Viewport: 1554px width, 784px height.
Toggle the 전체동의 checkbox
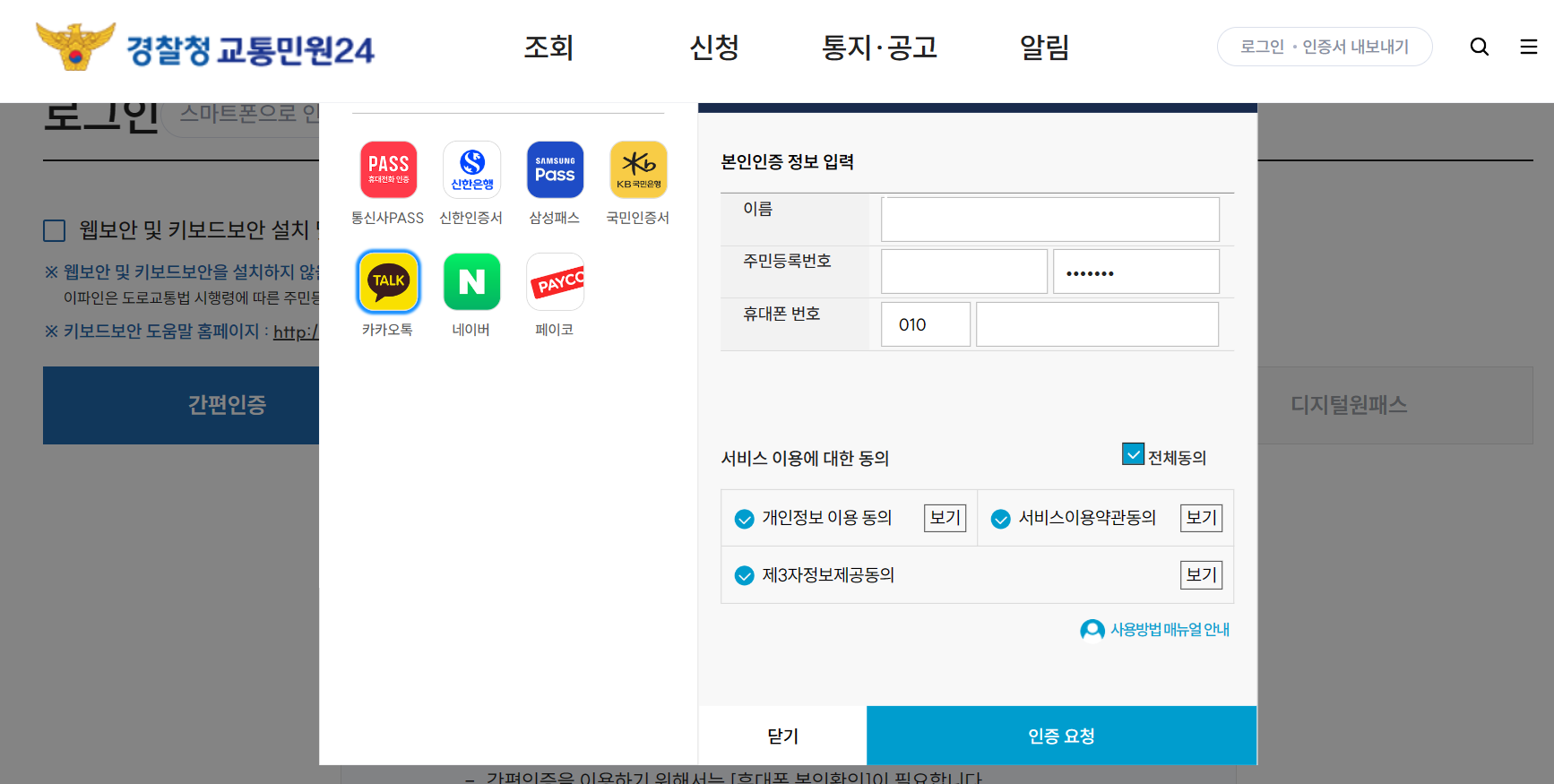click(1133, 454)
